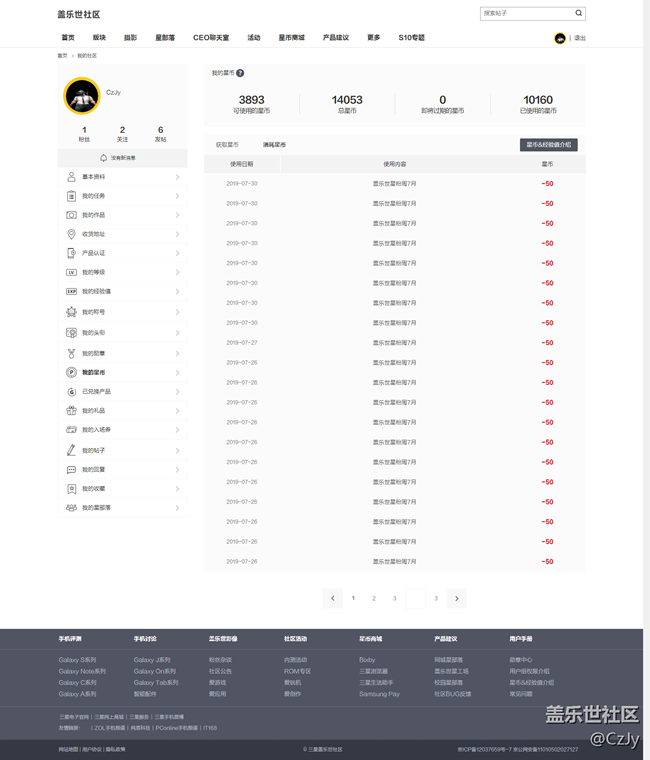The height and width of the screenshot is (760, 650).
Task: Click the 我的勋章 medal icon
Action: click(x=71, y=353)
